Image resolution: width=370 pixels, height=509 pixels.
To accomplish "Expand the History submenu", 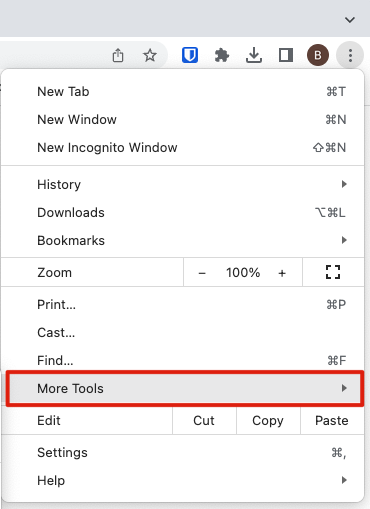I will 183,184.
